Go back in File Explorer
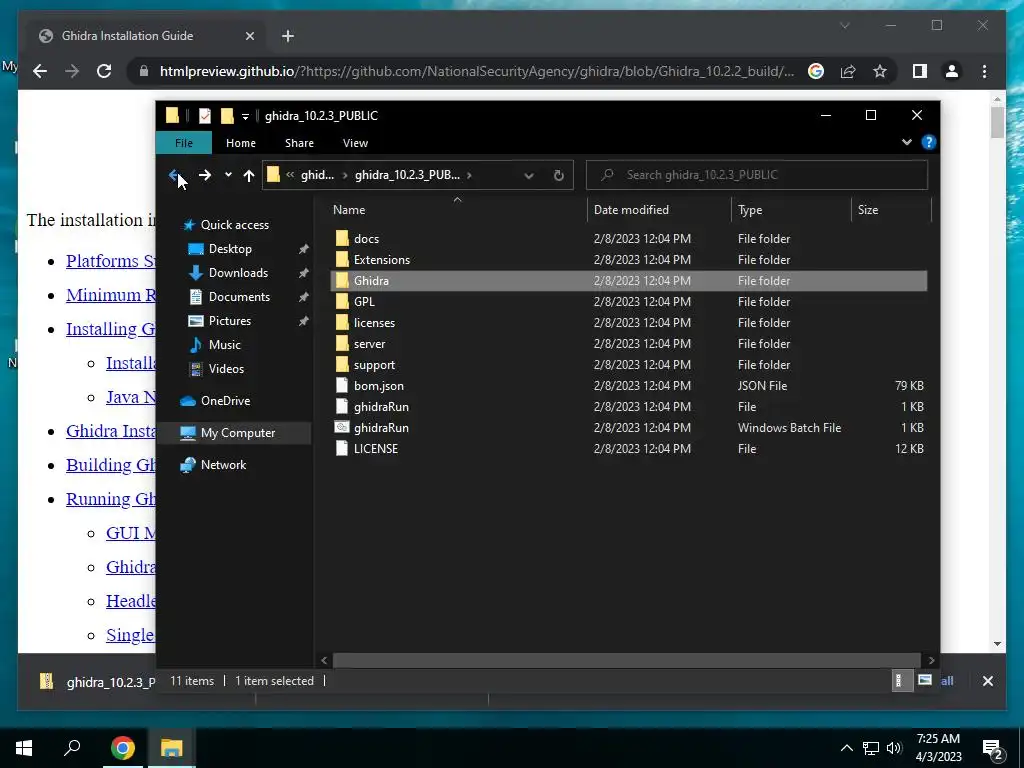Viewport: 1024px width, 768px height. click(x=174, y=175)
